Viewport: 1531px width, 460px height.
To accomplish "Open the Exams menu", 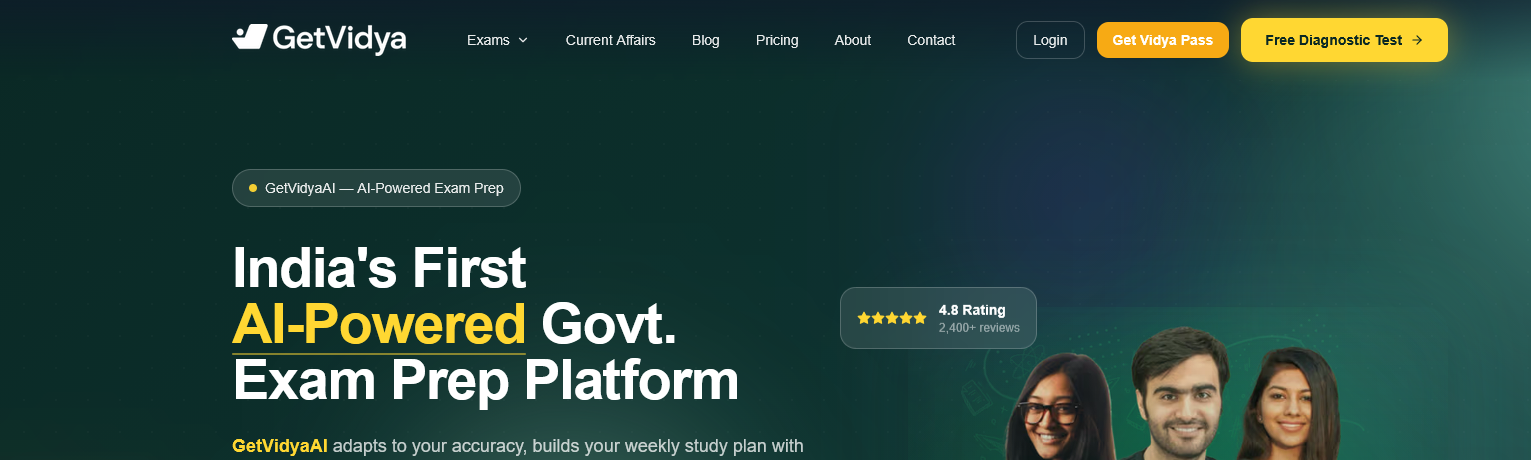I will point(497,40).
